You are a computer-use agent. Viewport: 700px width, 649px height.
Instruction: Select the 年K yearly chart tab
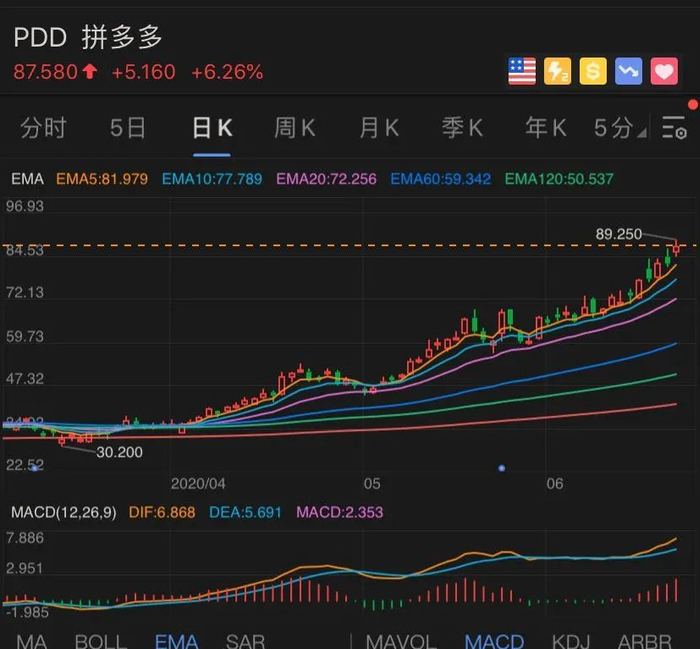click(x=546, y=128)
